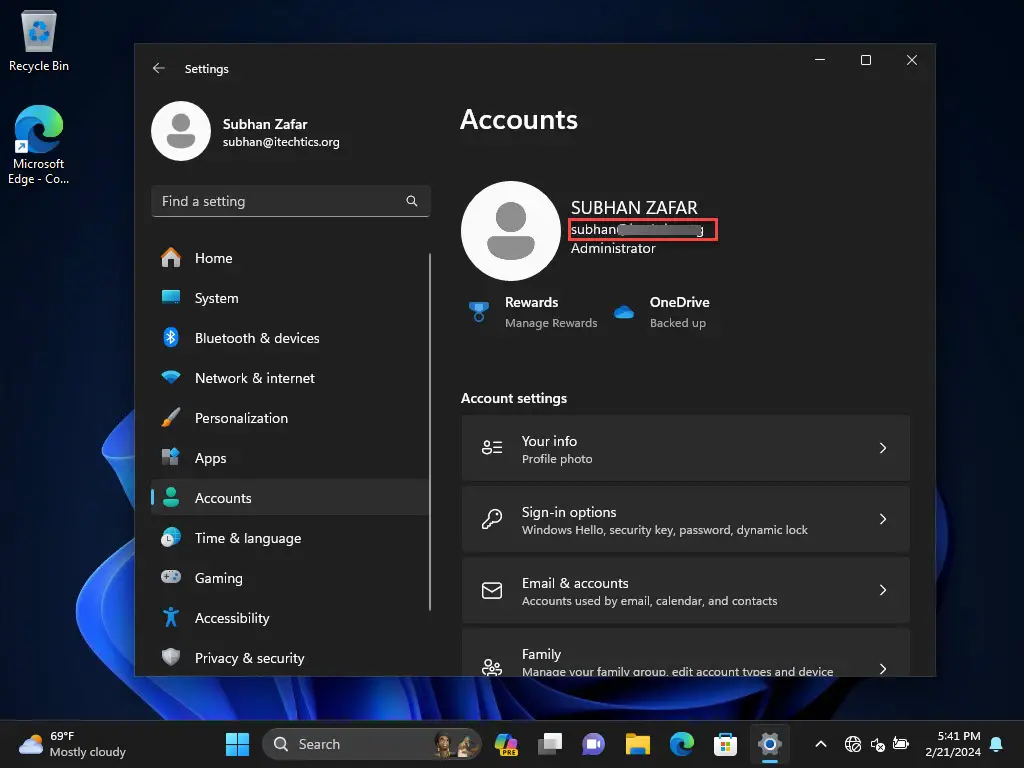This screenshot has width=1024, height=768.
Task: Expand the Sign-in options row chevron
Action: click(x=883, y=519)
